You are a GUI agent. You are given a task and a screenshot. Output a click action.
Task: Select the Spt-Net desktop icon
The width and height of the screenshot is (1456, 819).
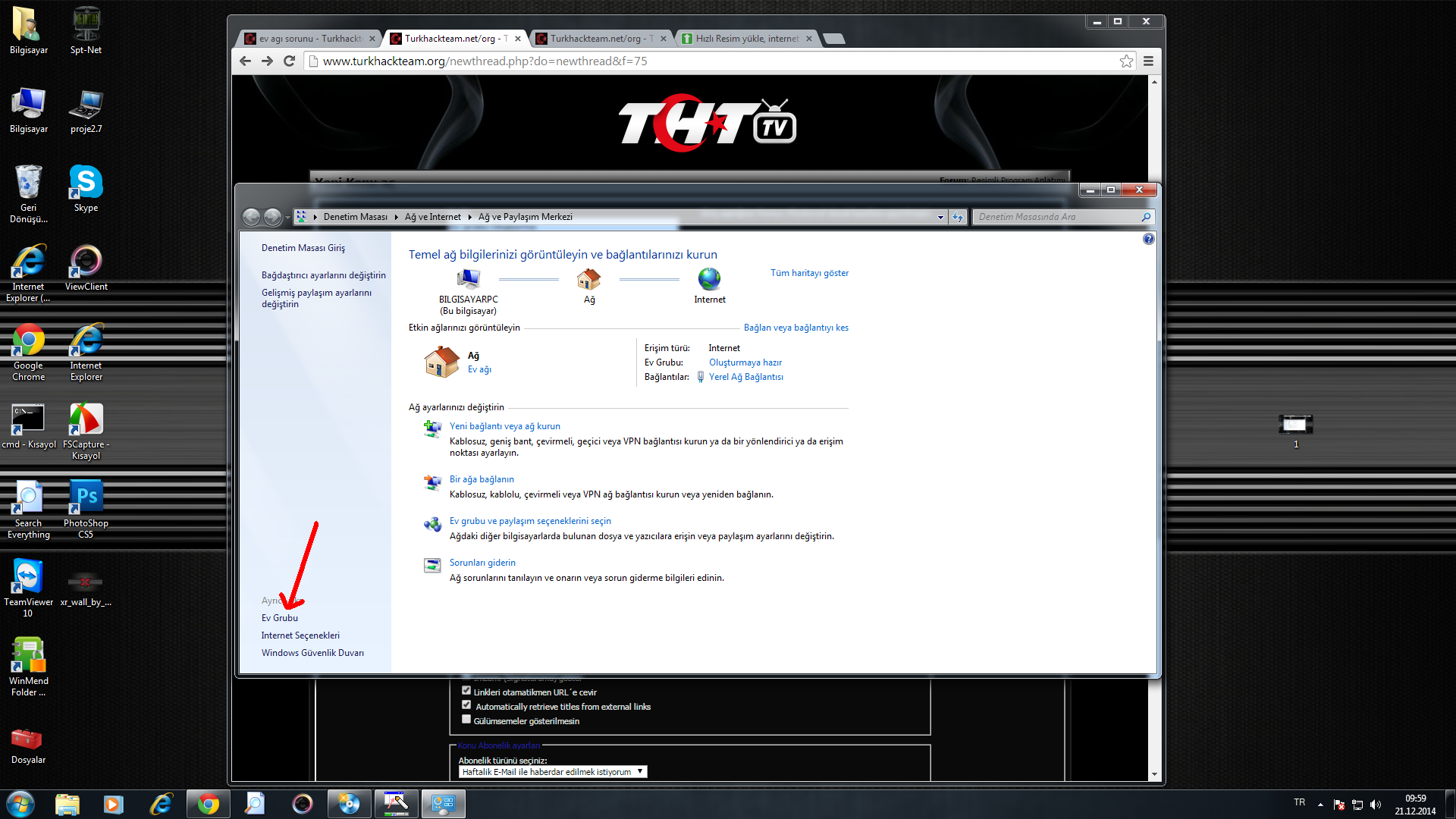(x=86, y=32)
